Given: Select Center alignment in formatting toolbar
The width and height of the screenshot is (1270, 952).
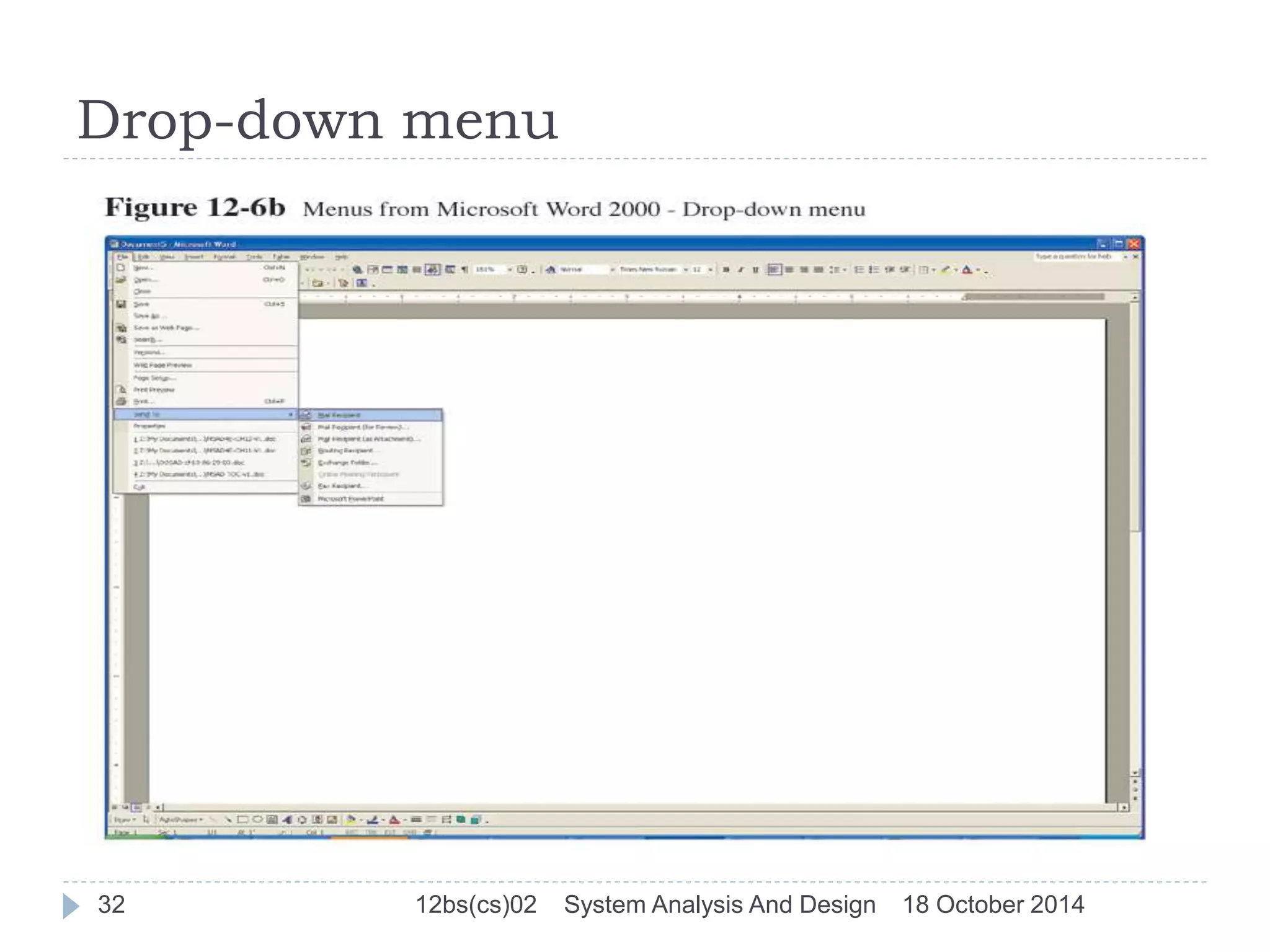Looking at the screenshot, I should pos(789,270).
